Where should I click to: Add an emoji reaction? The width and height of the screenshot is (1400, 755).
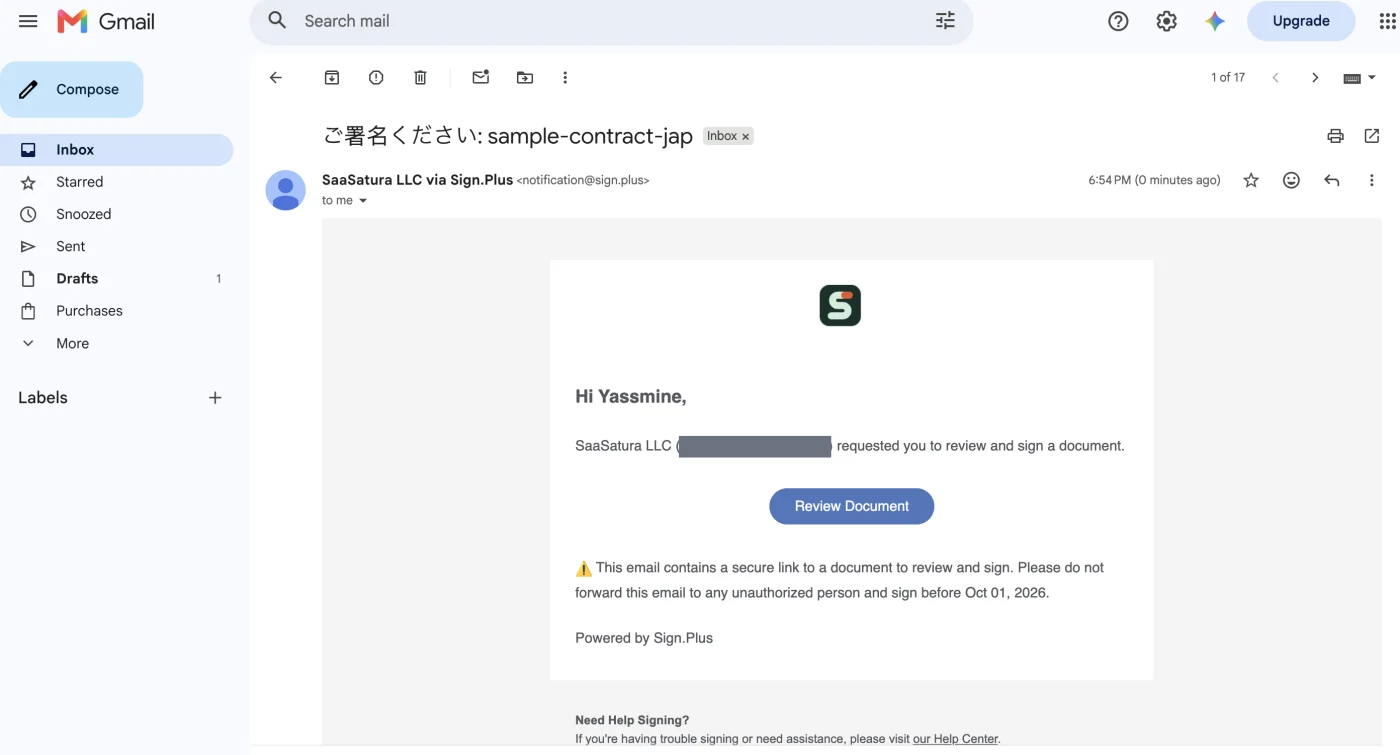point(1291,180)
